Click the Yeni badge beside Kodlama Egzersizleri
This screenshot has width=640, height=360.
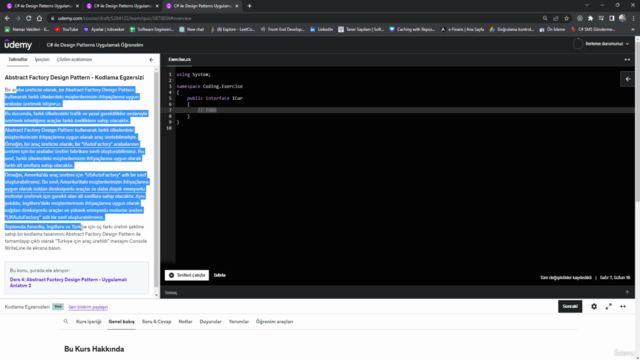58,307
